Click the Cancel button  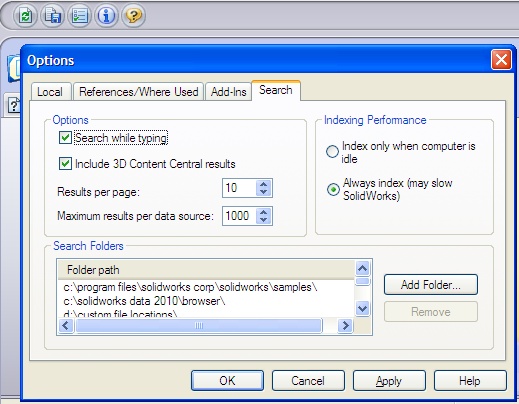pyautogui.click(x=308, y=381)
